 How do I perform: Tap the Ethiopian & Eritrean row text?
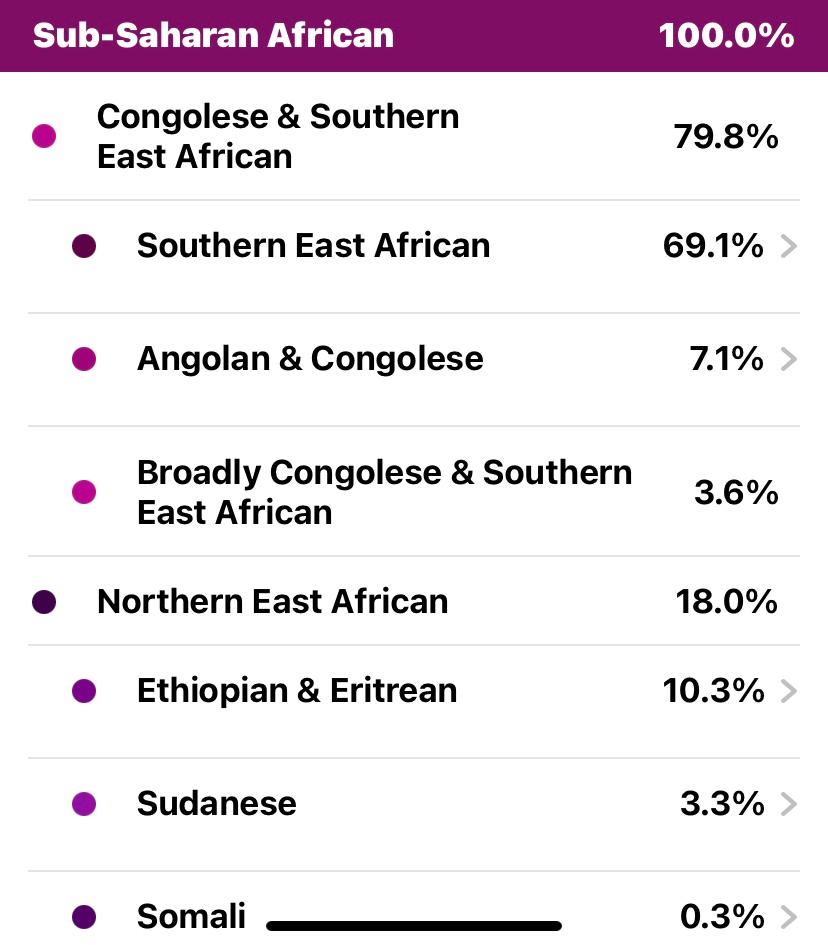(297, 691)
